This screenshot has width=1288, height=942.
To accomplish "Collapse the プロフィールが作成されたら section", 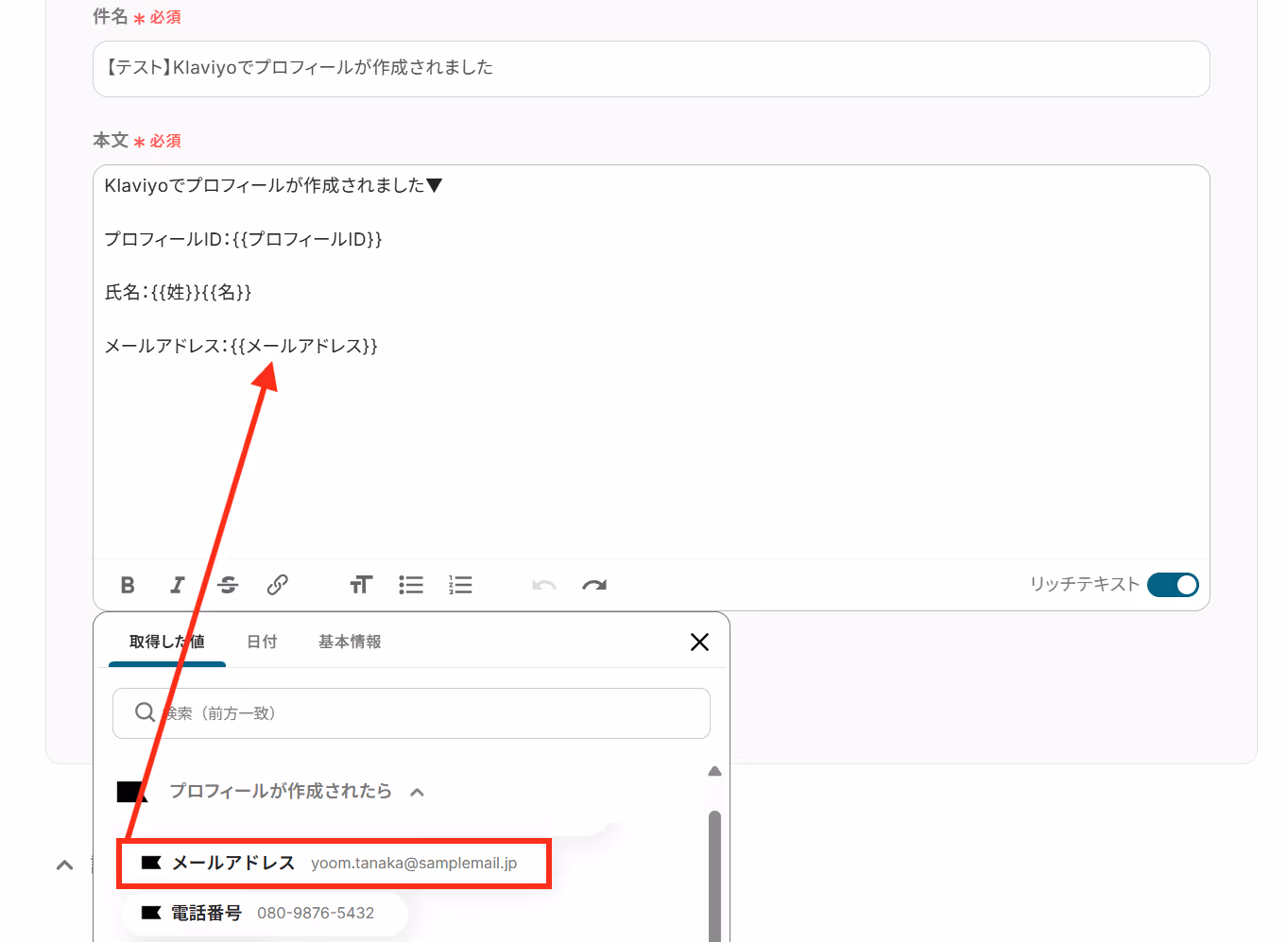I will pos(417,792).
